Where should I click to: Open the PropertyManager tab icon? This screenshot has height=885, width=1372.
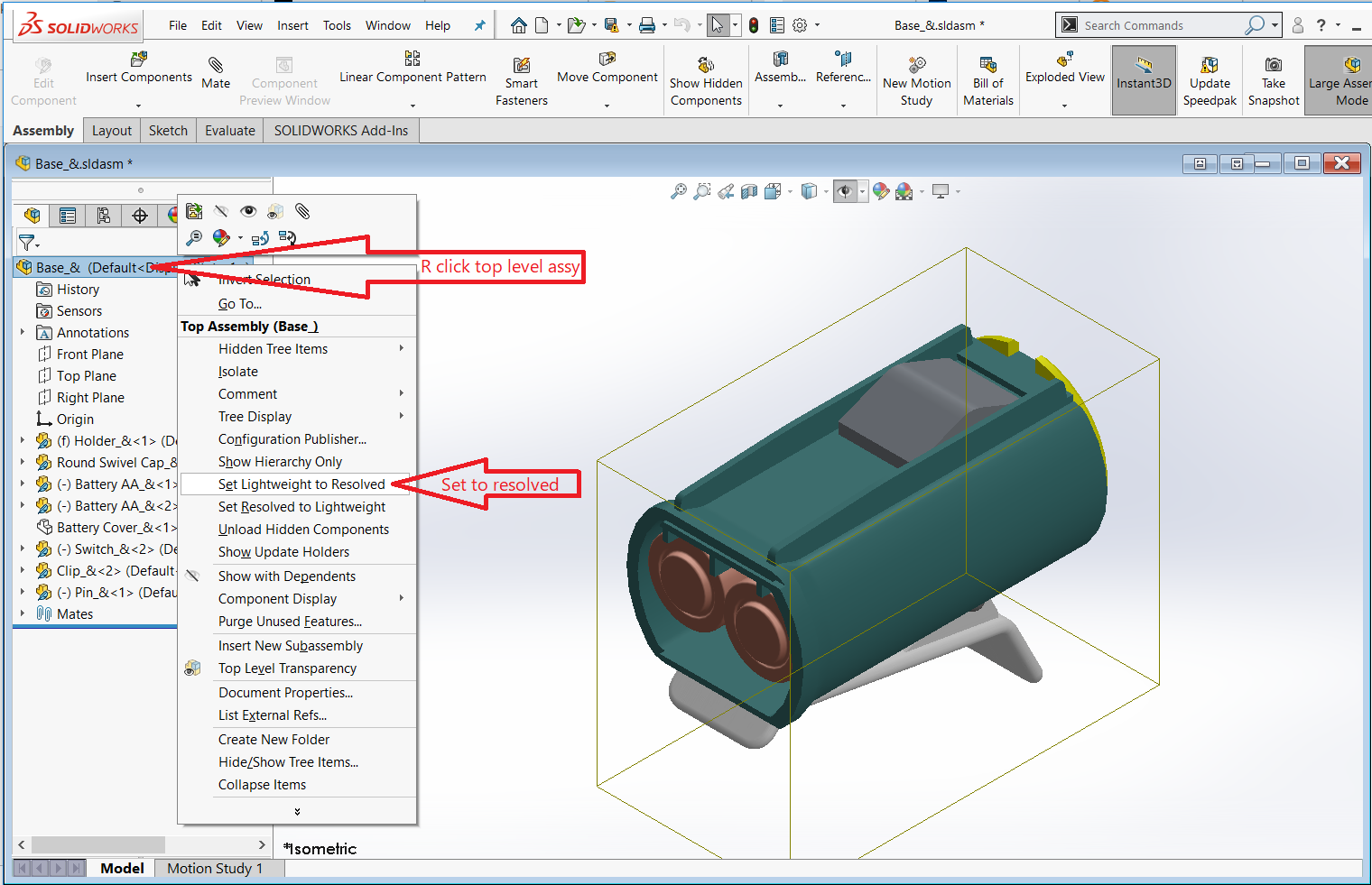click(68, 216)
